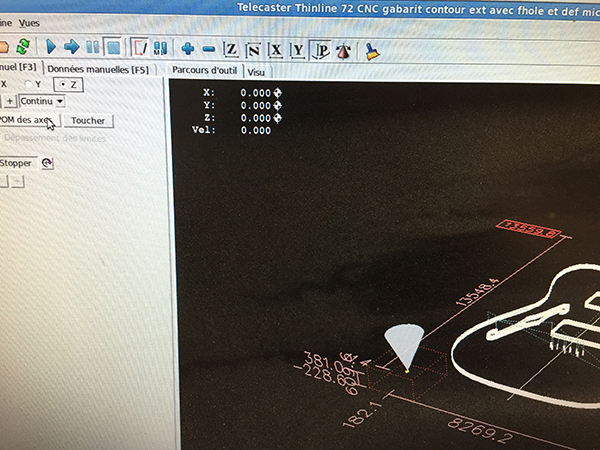The width and height of the screenshot is (600, 450).
Task: Click the Toucher button
Action: [88, 121]
